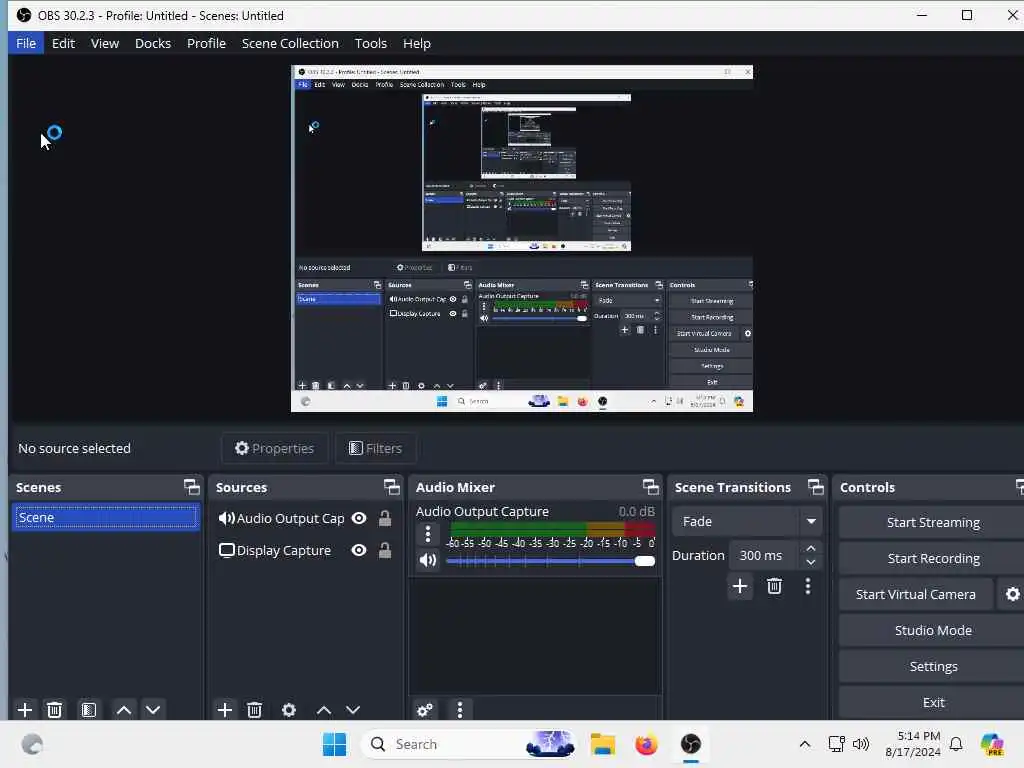Open the Profile menu
1024x768 pixels.
pyautogui.click(x=206, y=43)
